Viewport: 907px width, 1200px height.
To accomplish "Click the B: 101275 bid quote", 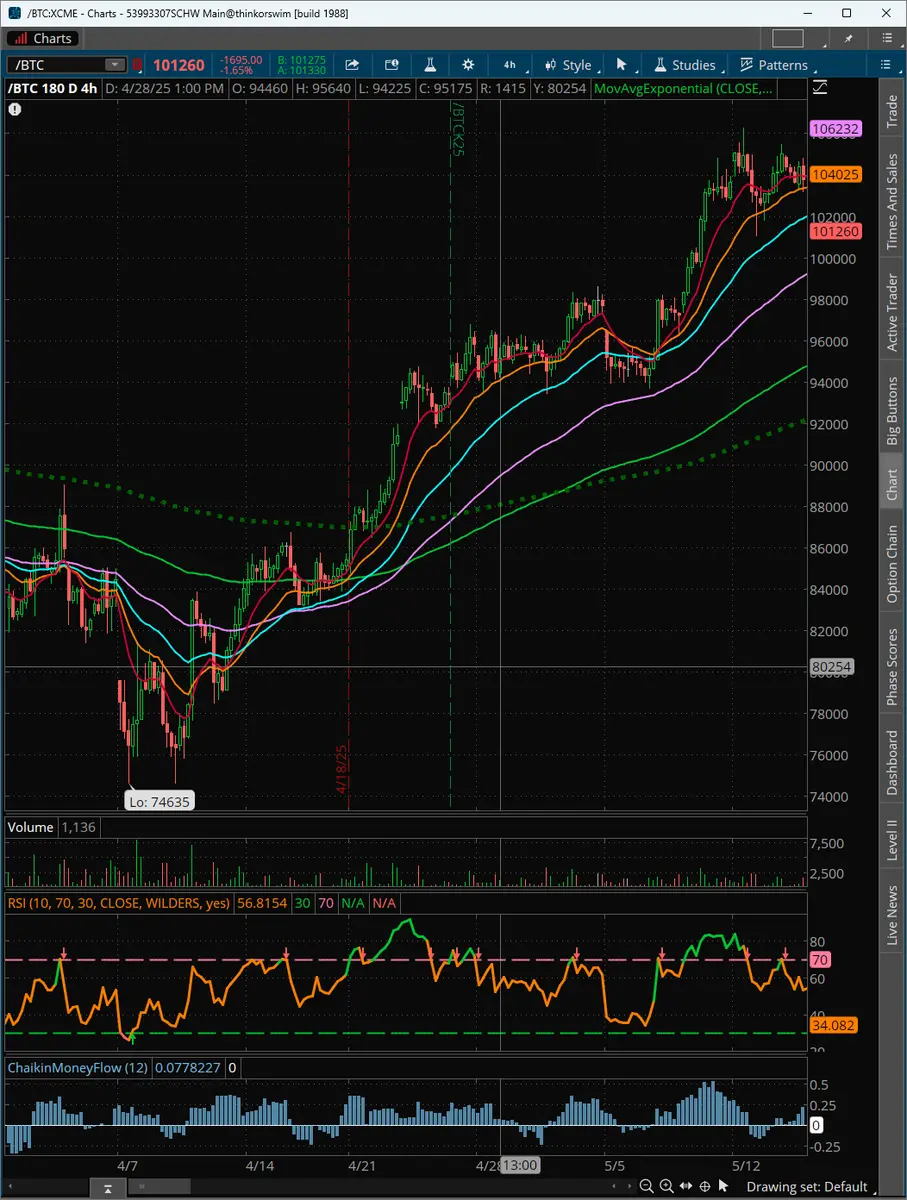I will click(302, 59).
